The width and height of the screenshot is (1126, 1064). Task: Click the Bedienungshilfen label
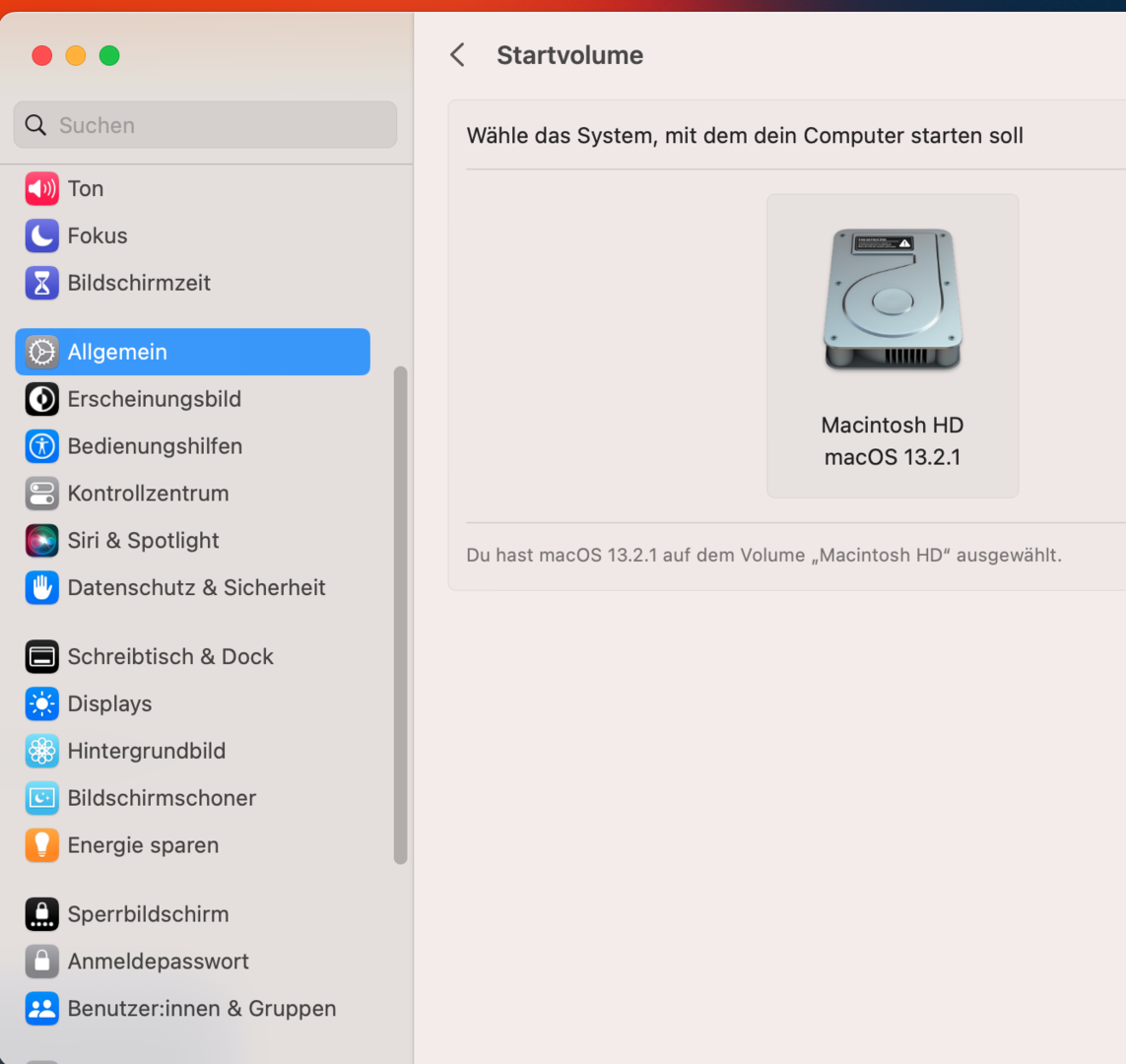(155, 446)
